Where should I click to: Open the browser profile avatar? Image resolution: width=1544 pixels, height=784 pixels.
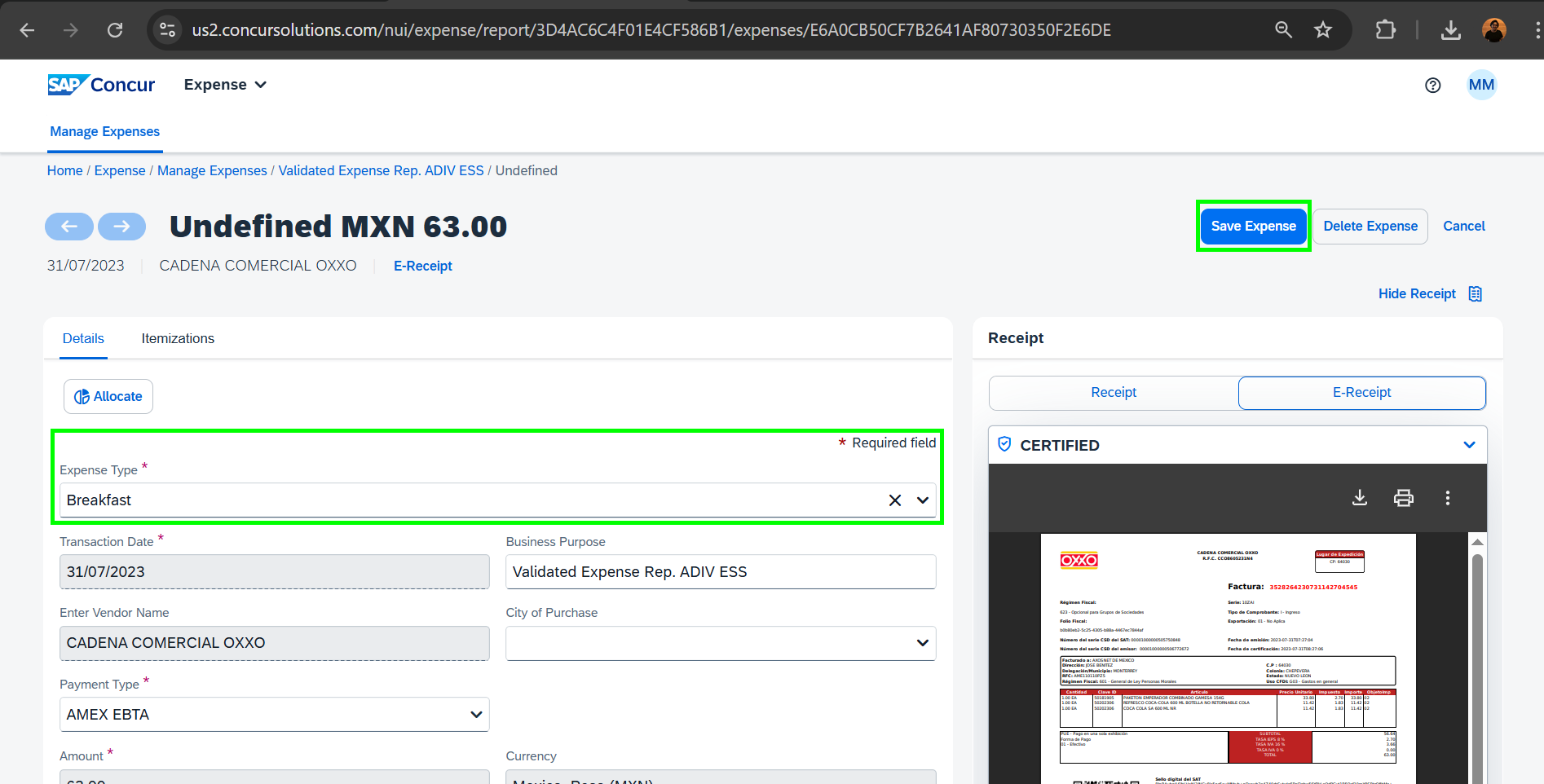[x=1493, y=30]
